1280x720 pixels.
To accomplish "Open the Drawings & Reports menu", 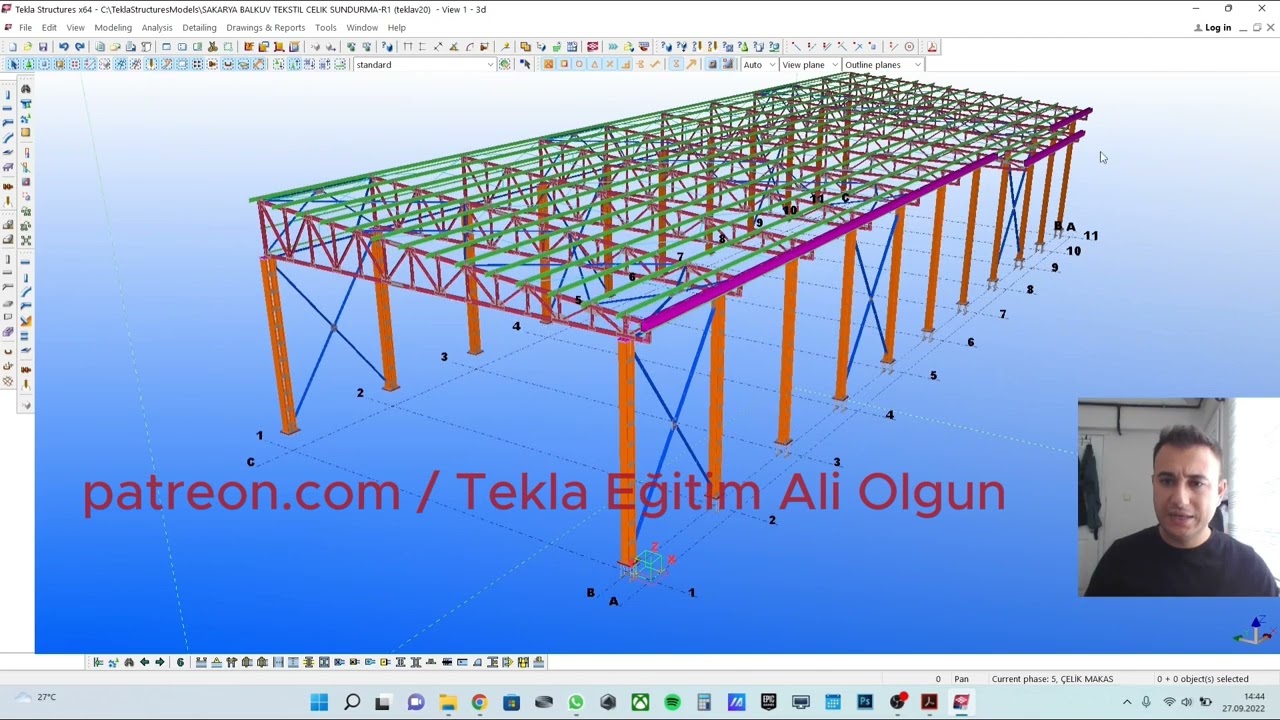I will coord(266,27).
